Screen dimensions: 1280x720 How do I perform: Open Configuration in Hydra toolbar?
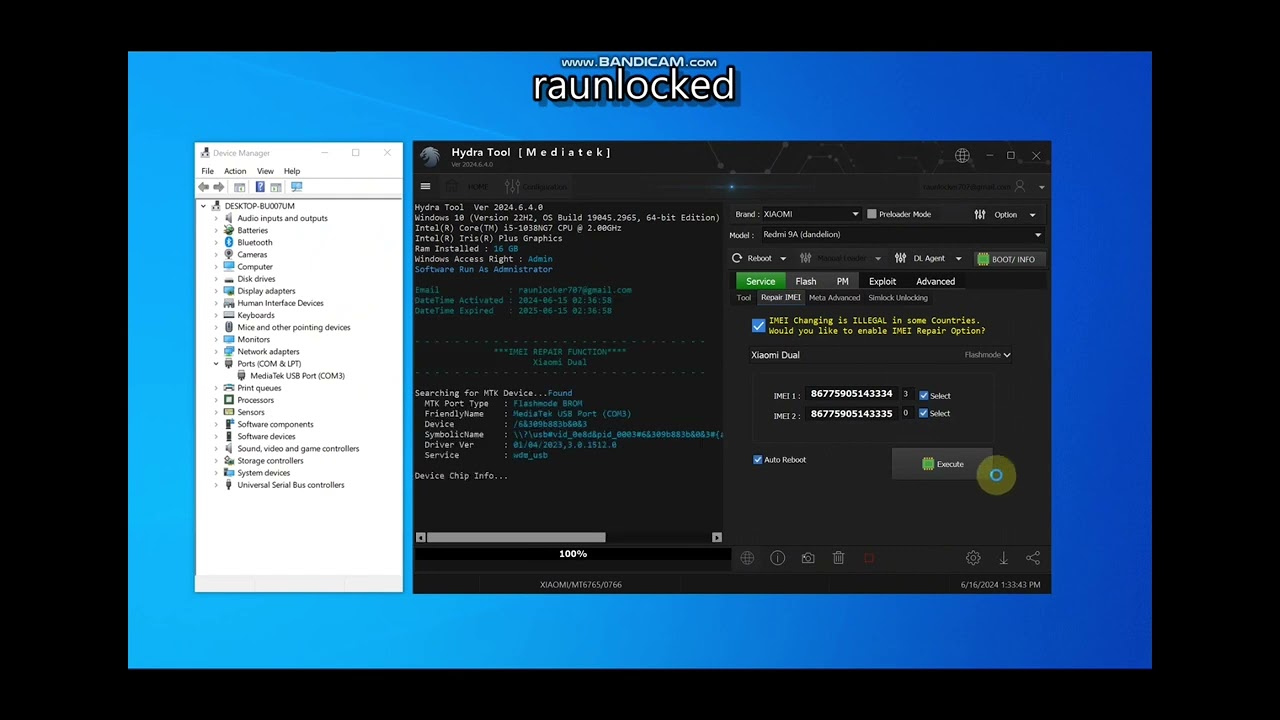coord(536,187)
